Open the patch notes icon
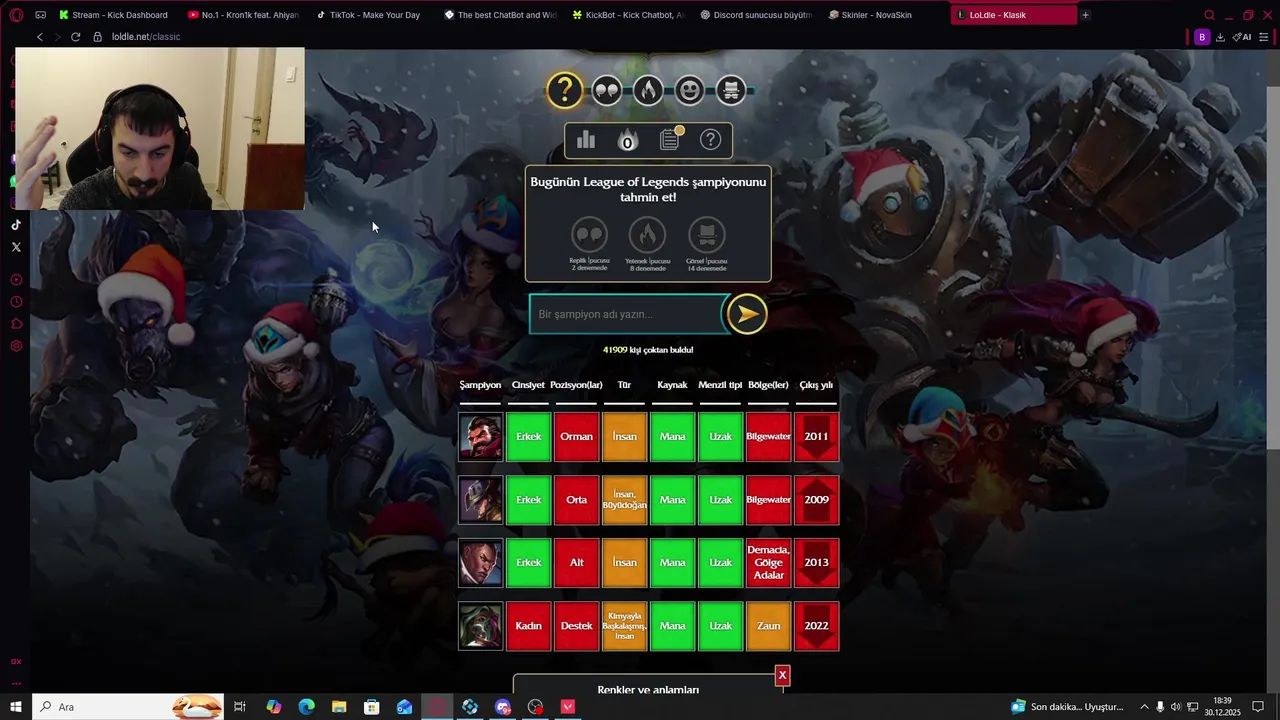The height and width of the screenshot is (720, 1280). click(670, 139)
